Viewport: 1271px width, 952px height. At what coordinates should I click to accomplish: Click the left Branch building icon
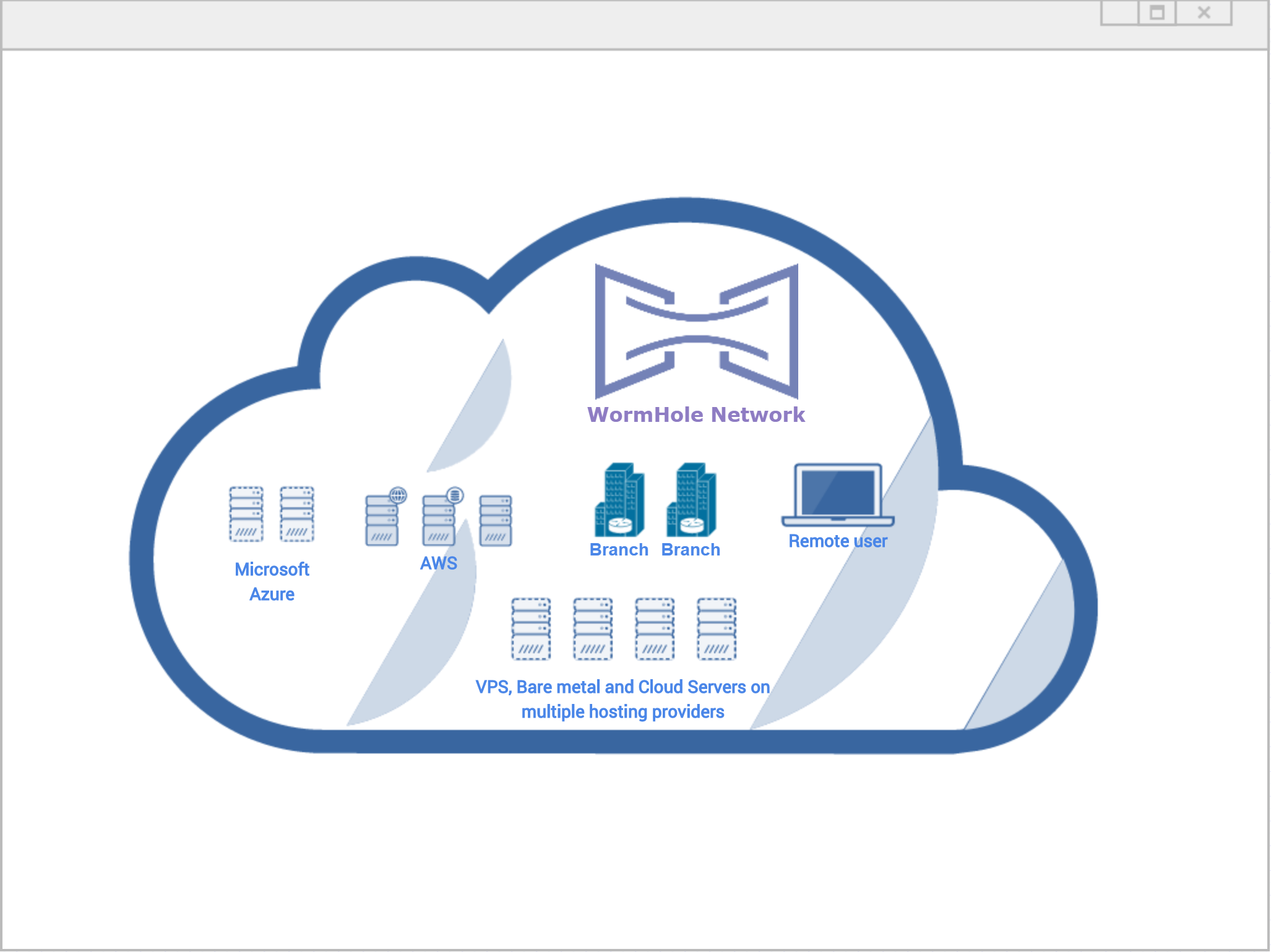619,500
